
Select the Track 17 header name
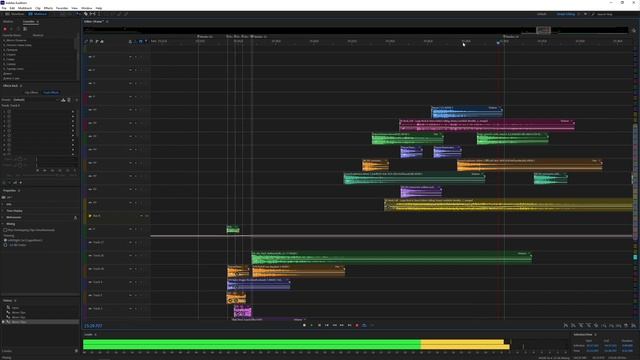click(x=98, y=242)
